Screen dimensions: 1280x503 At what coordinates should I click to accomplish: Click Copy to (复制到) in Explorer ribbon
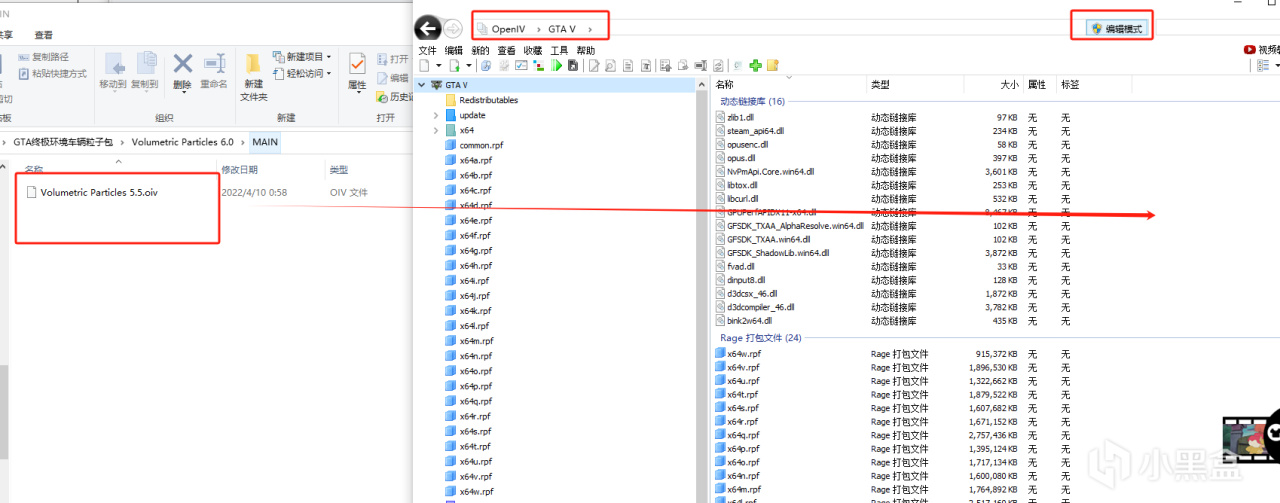145,72
